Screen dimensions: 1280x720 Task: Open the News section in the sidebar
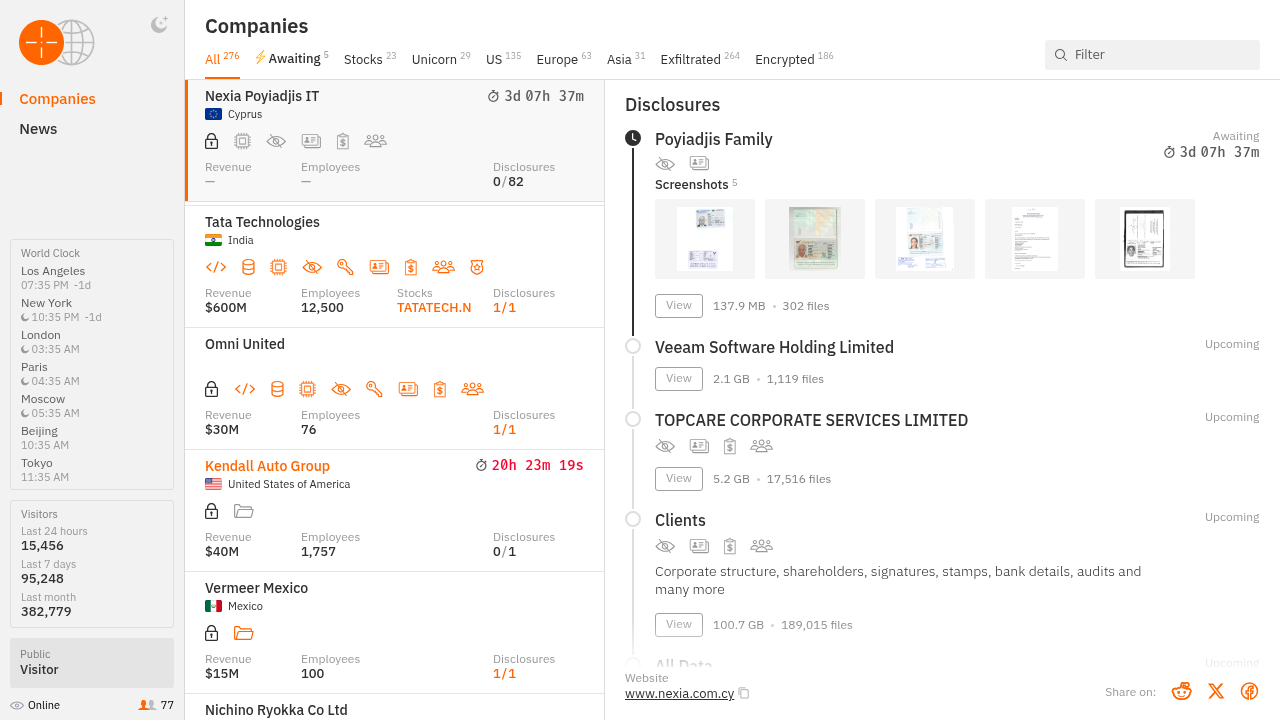coord(38,129)
